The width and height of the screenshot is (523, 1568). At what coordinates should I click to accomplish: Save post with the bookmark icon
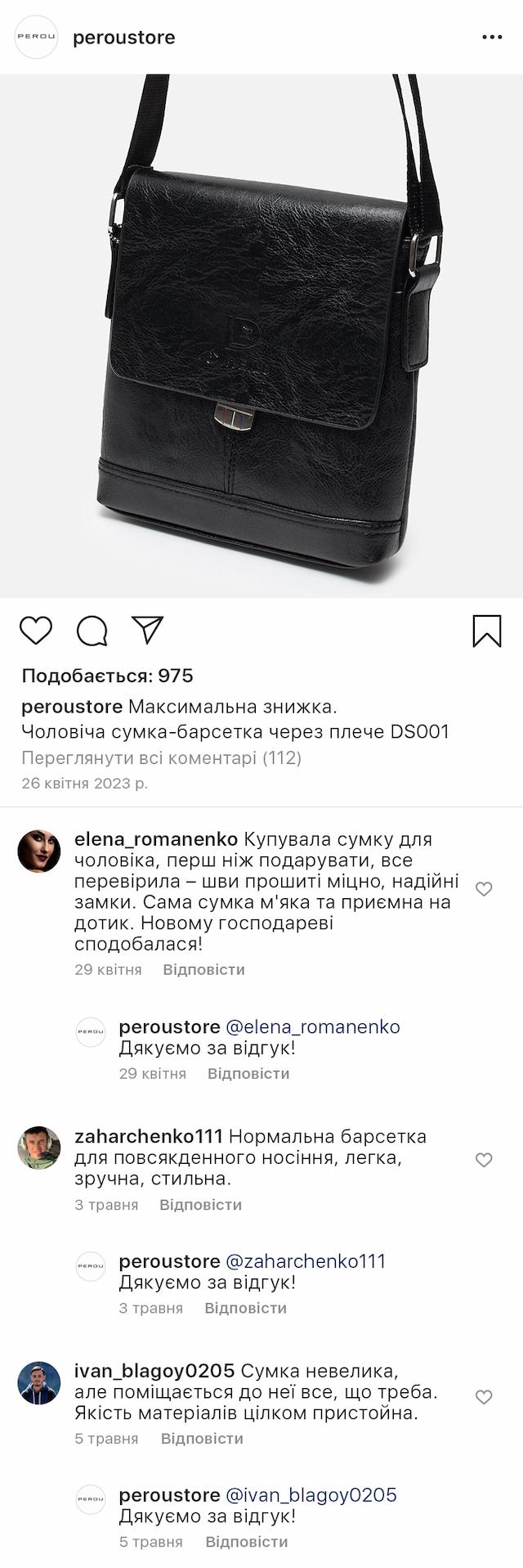coord(487,631)
